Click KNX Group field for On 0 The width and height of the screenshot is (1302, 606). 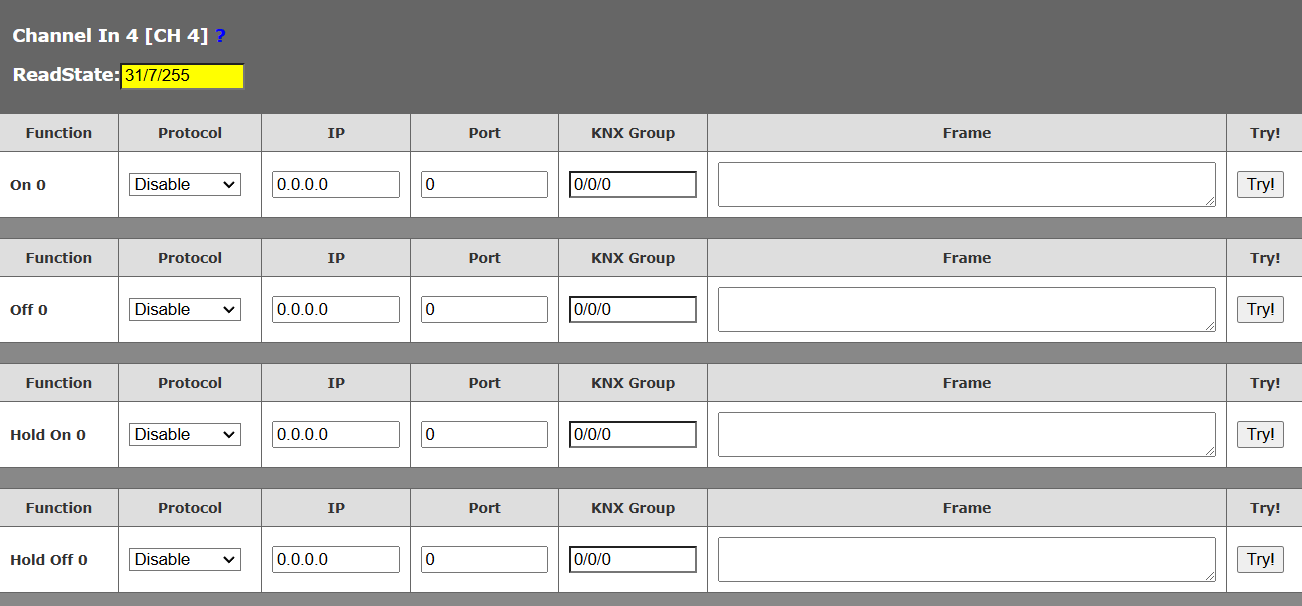[633, 184]
